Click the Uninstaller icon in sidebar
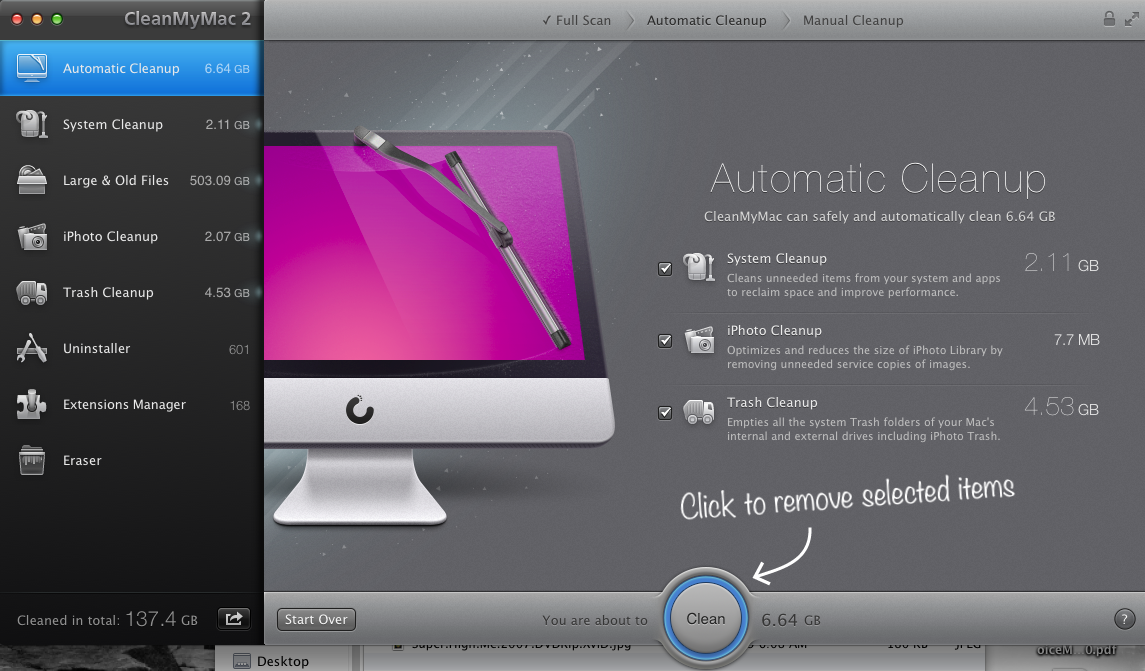 [x=31, y=348]
